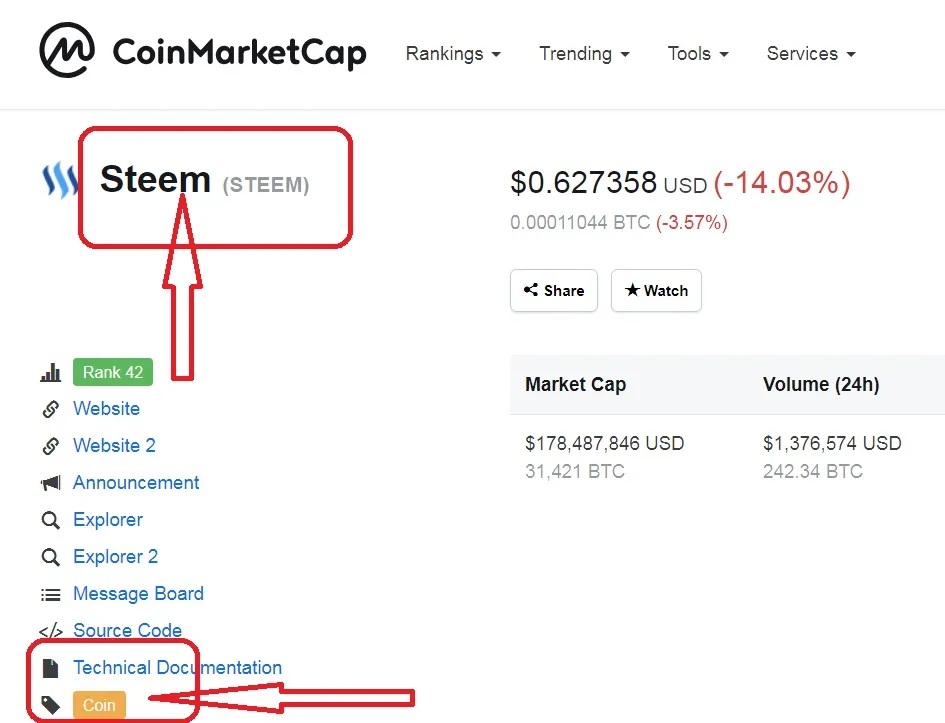Click the bar chart icon beside Rank 42
This screenshot has width=945, height=723.
(x=51, y=372)
